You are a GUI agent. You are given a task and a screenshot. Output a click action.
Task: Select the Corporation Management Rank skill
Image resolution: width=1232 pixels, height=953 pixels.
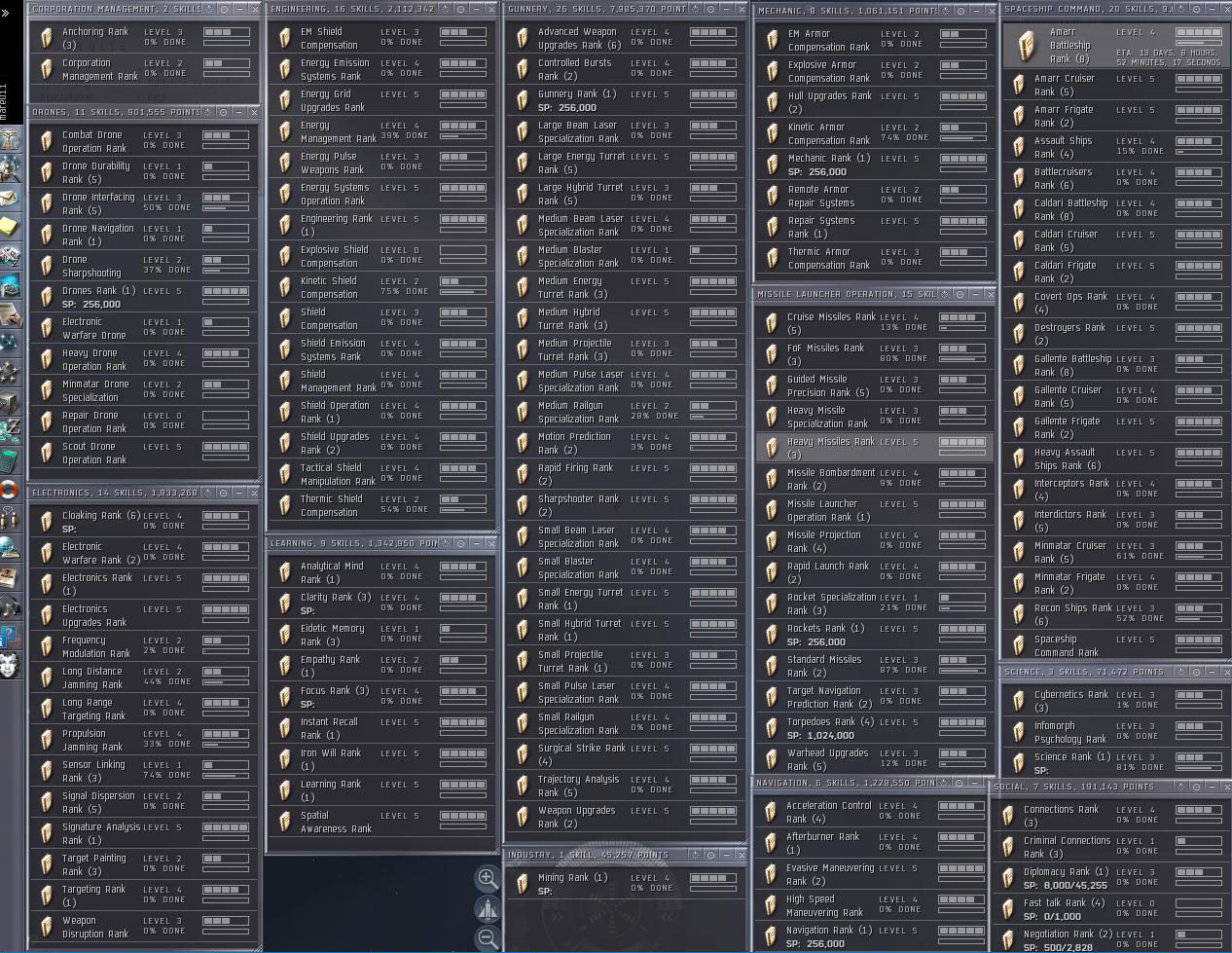(145, 69)
